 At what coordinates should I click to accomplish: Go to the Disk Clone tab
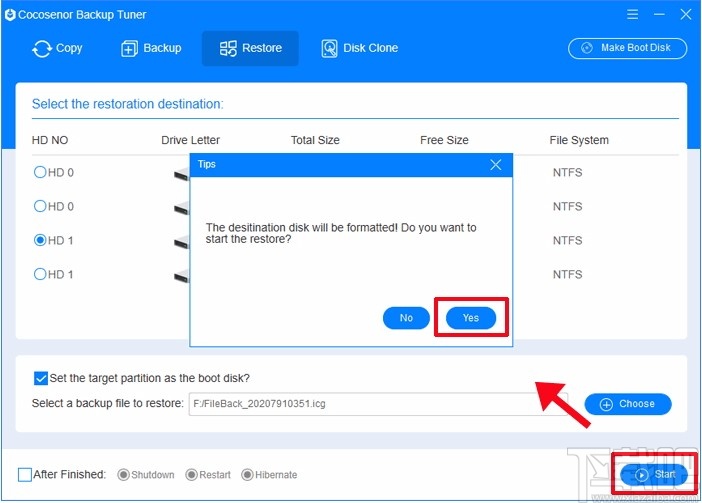coord(360,48)
